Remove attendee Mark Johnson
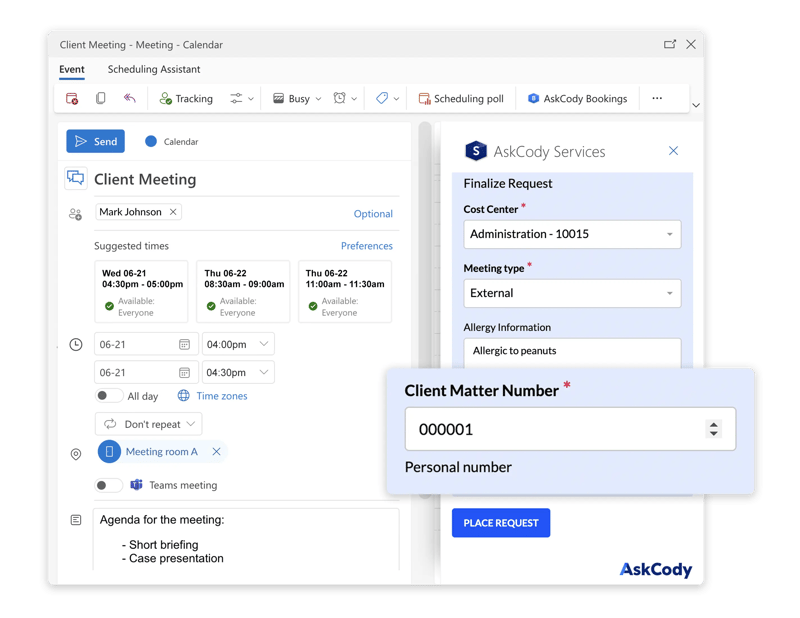 point(173,212)
